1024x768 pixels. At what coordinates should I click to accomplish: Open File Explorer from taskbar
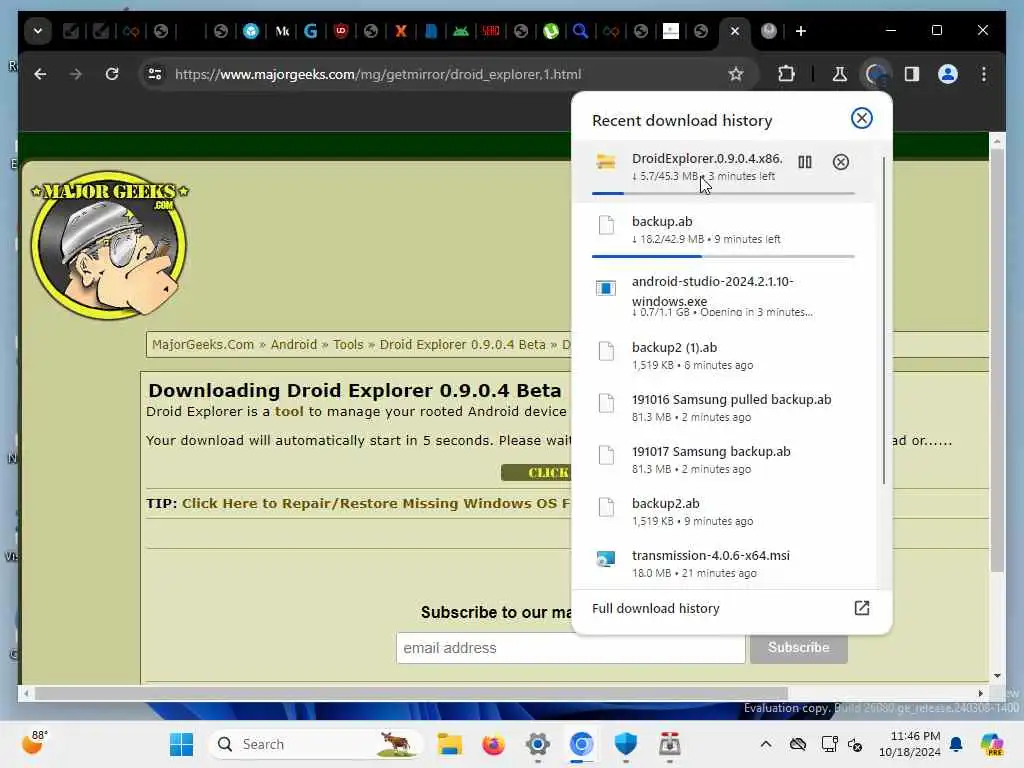point(450,744)
